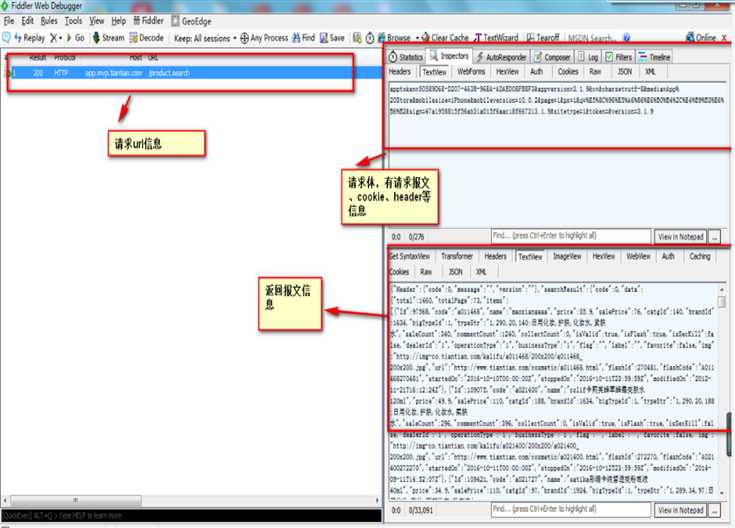Viewport: 735px width, 528px height.
Task: Select the app.mvp.tiantian.com session row
Action: [192, 73]
